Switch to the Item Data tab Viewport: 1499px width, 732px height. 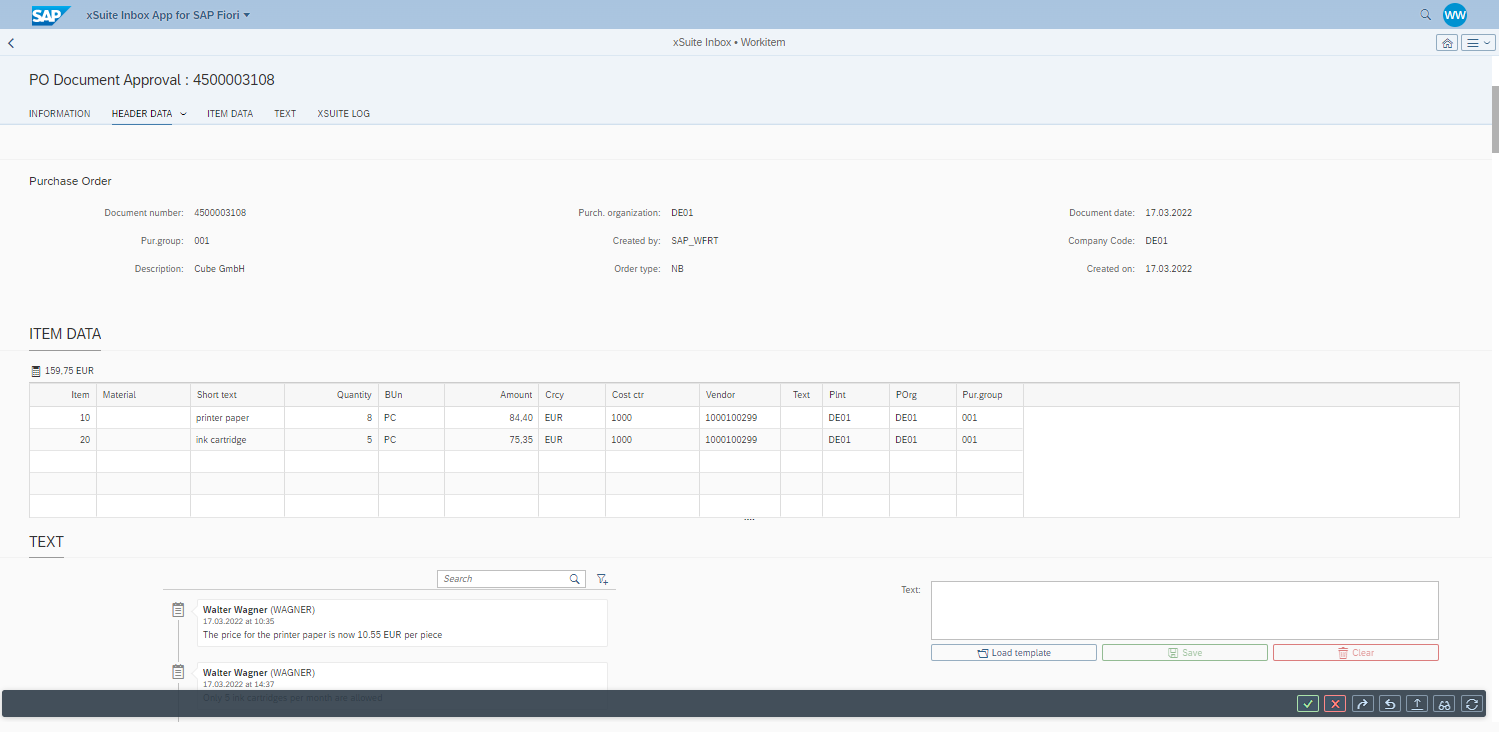click(x=229, y=113)
